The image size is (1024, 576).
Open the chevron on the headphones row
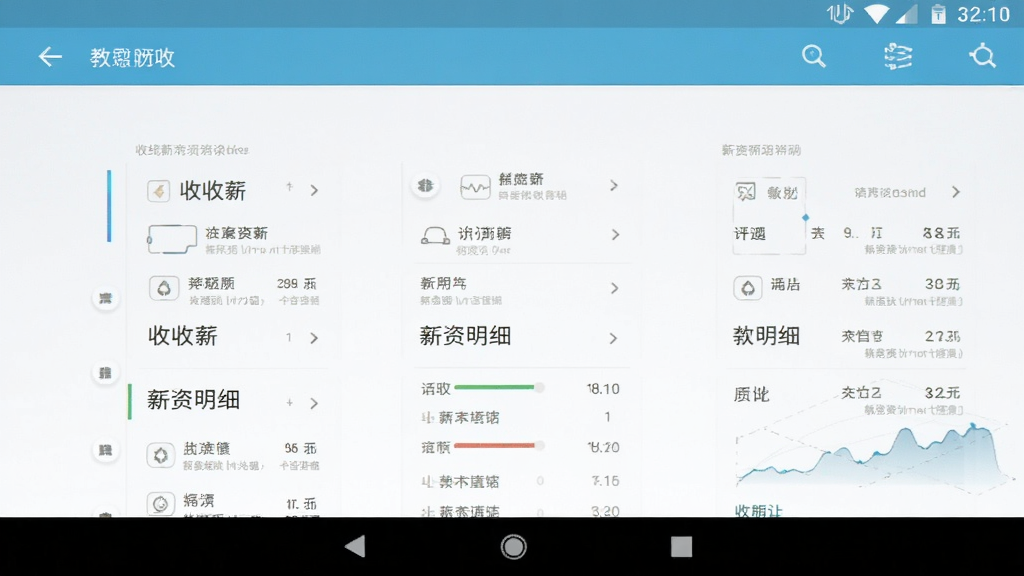(x=615, y=234)
